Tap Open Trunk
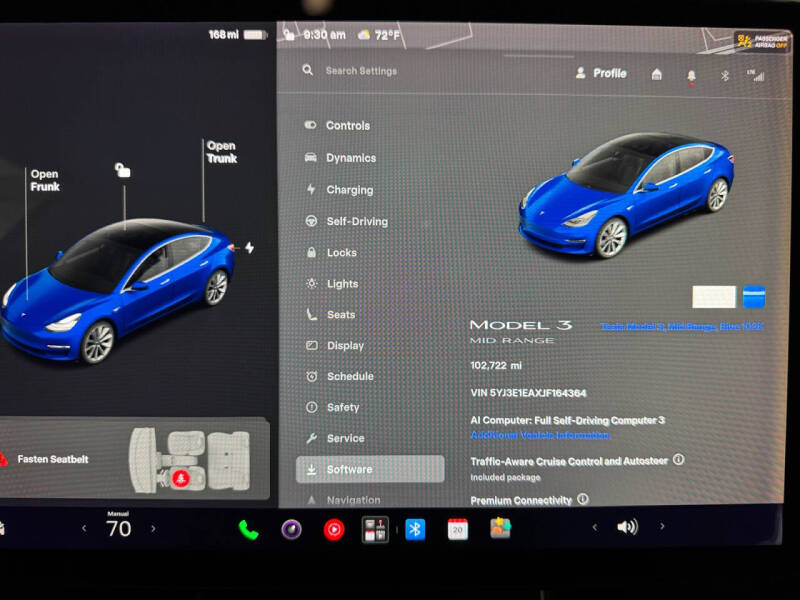 click(221, 152)
